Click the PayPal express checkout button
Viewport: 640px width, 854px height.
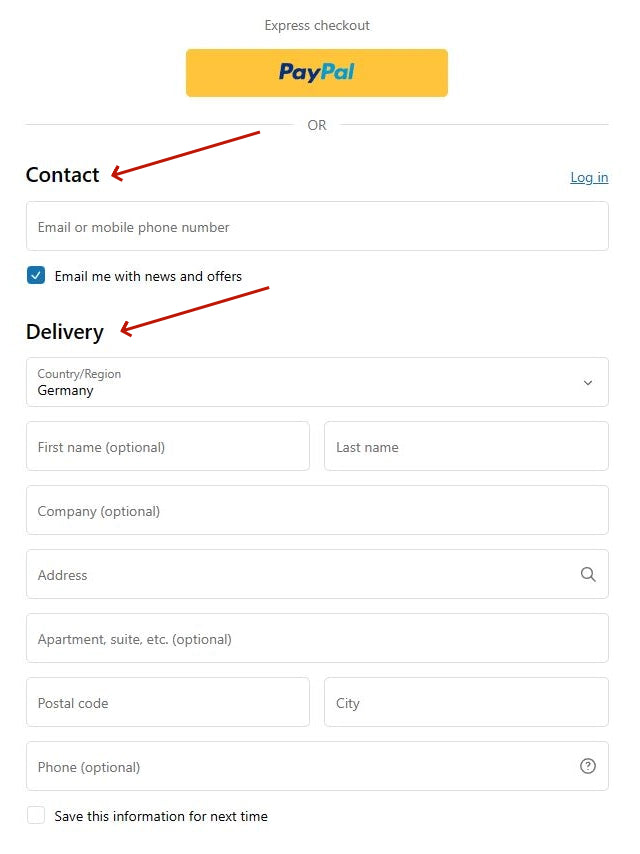click(316, 73)
